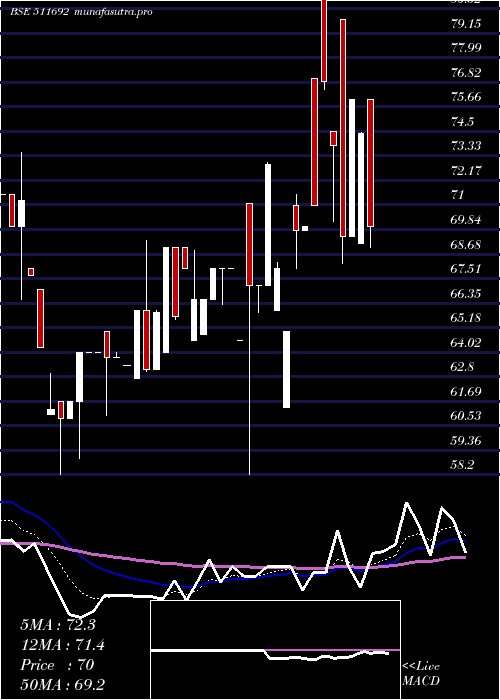Click the 77.99 price axis label

[x=466, y=48]
